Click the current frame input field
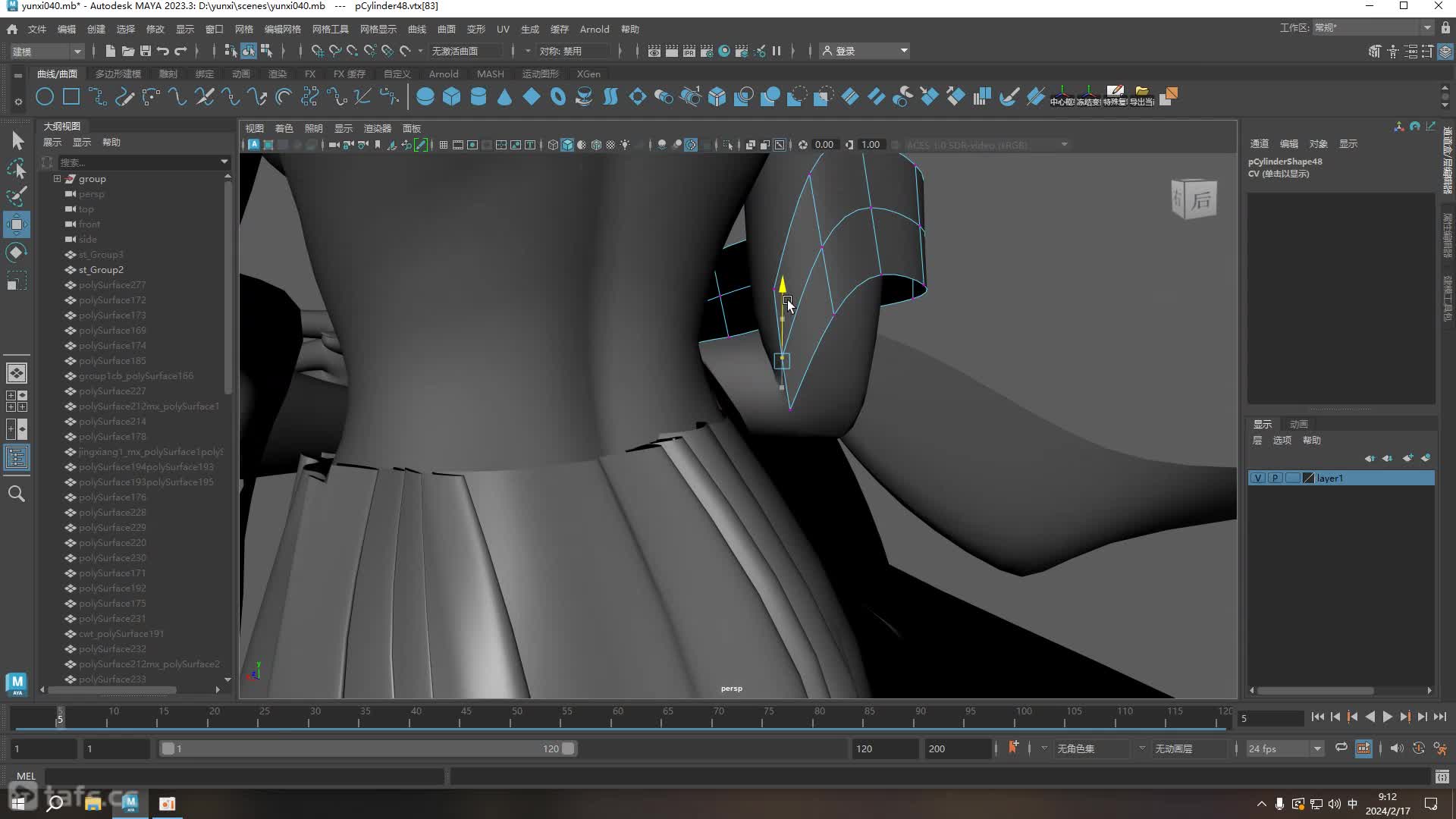The image size is (1456, 819). click(x=1270, y=717)
